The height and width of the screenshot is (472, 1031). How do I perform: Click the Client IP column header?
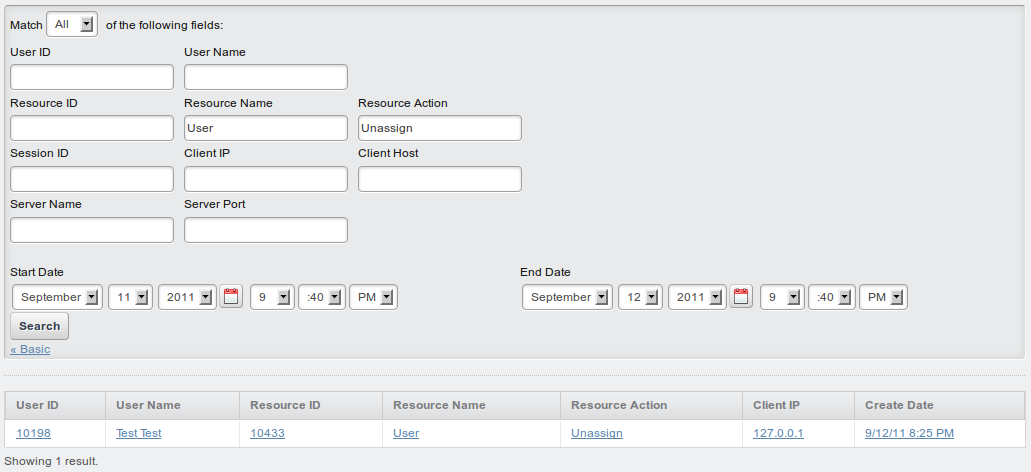tap(798, 406)
